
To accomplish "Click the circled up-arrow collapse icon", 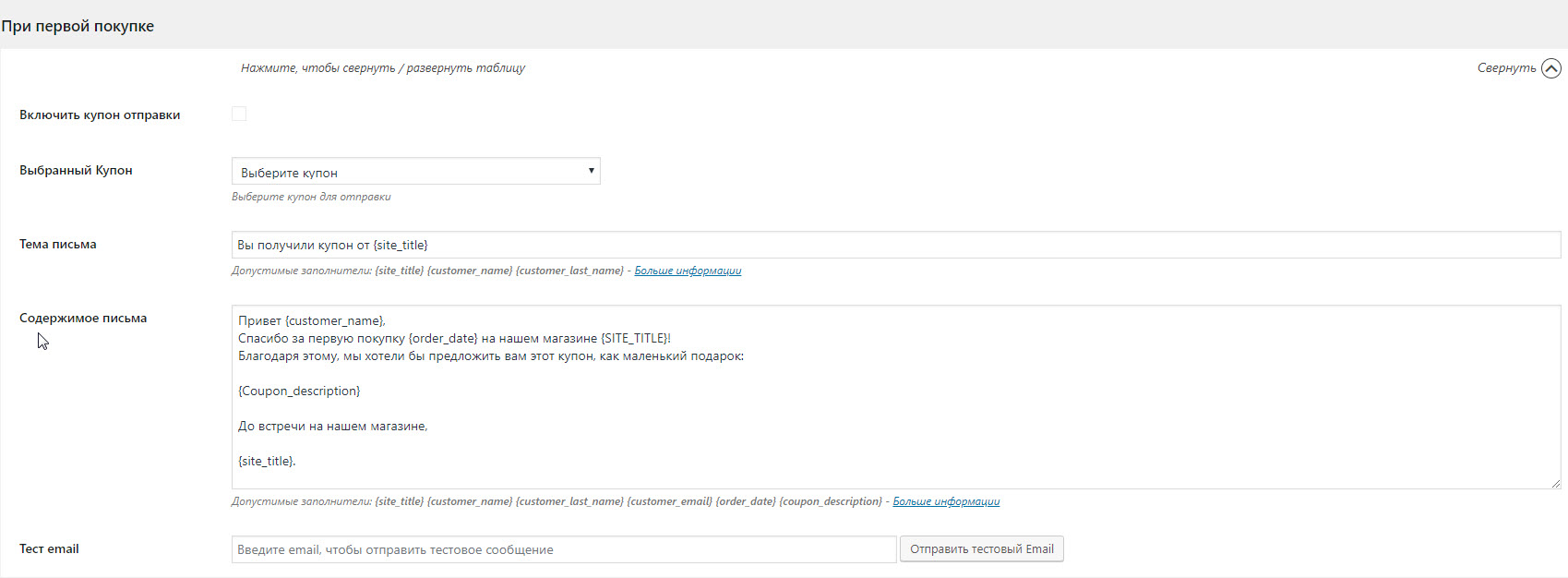I will (1551, 68).
